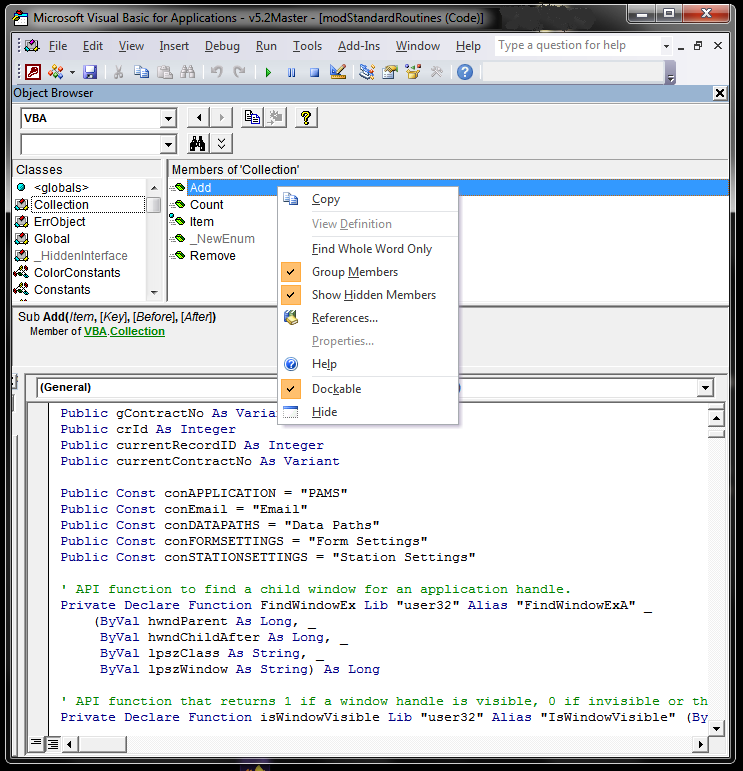This screenshot has width=743, height=771.
Task: Click the yellow Help icon in the Object Browser
Action: tap(306, 118)
